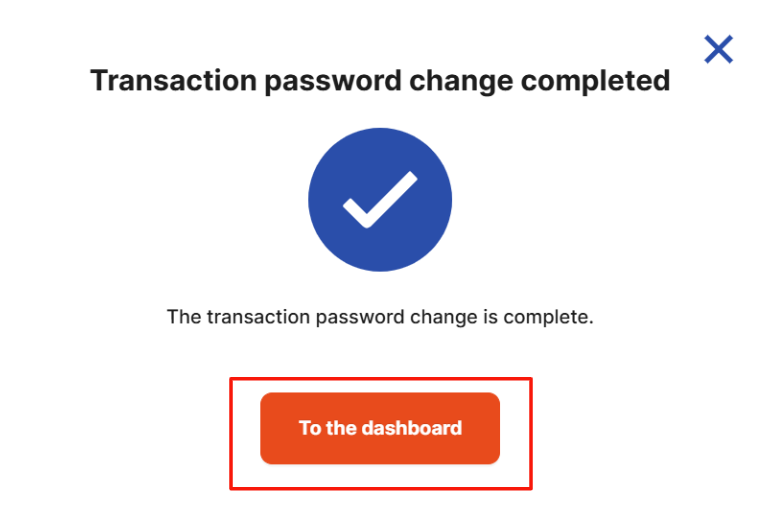The image size is (757, 507).
Task: Click the orange To the dashboard button
Action: coord(380,428)
